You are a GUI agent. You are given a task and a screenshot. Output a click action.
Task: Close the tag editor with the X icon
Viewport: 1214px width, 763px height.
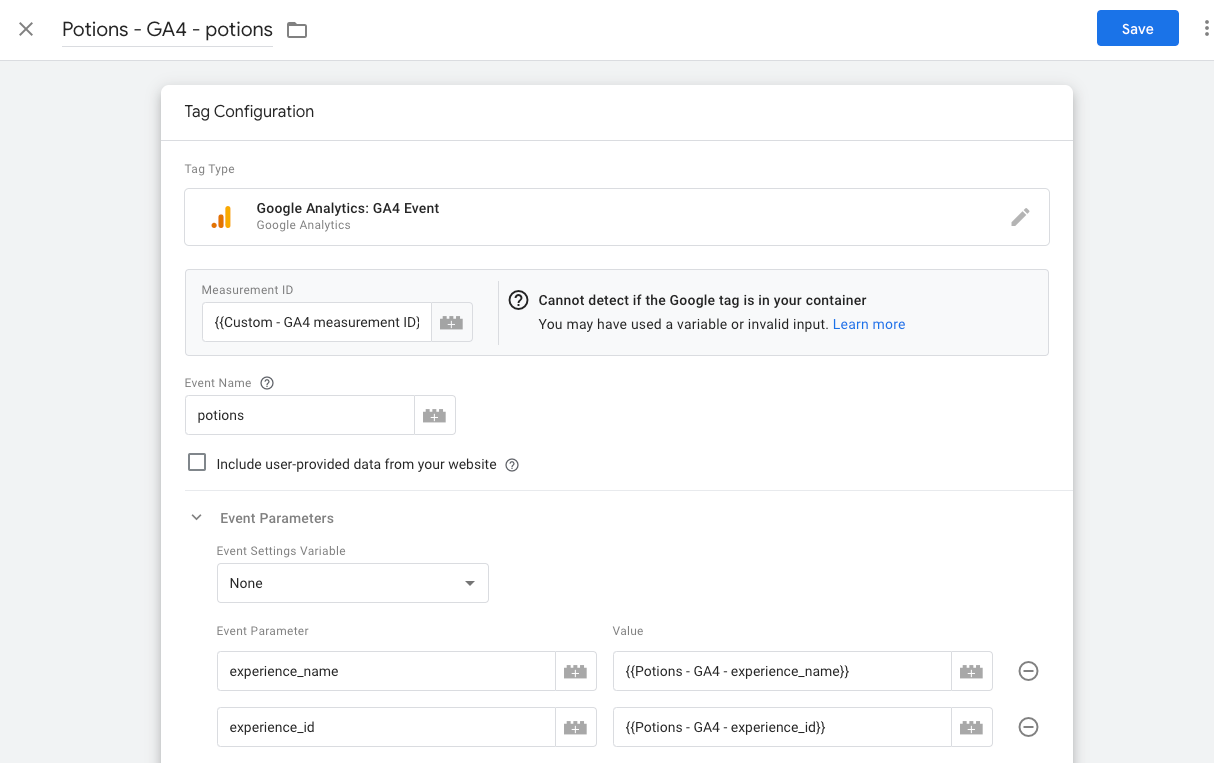[x=26, y=29]
